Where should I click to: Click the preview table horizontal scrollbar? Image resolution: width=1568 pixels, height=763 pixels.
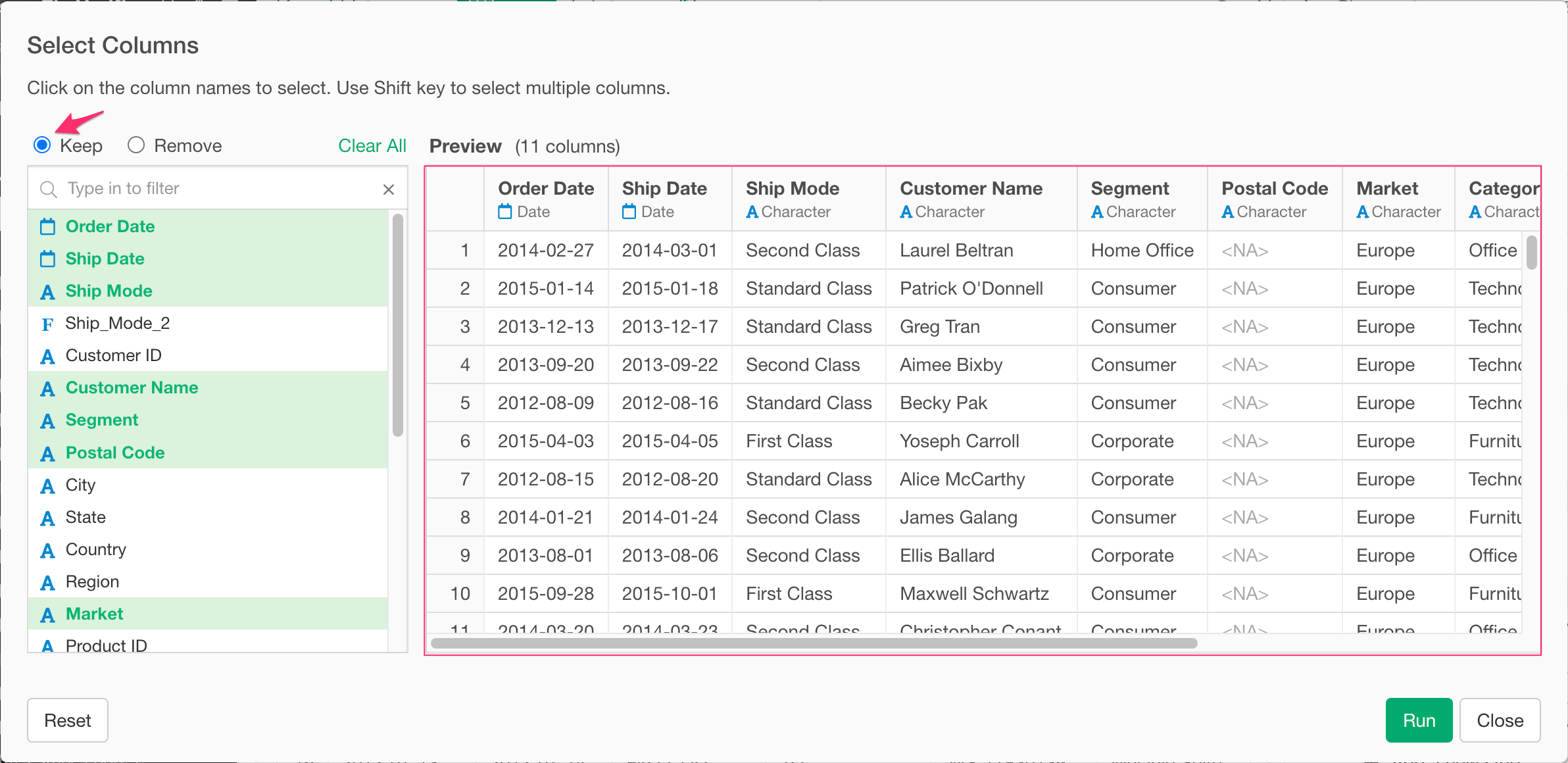(x=813, y=643)
